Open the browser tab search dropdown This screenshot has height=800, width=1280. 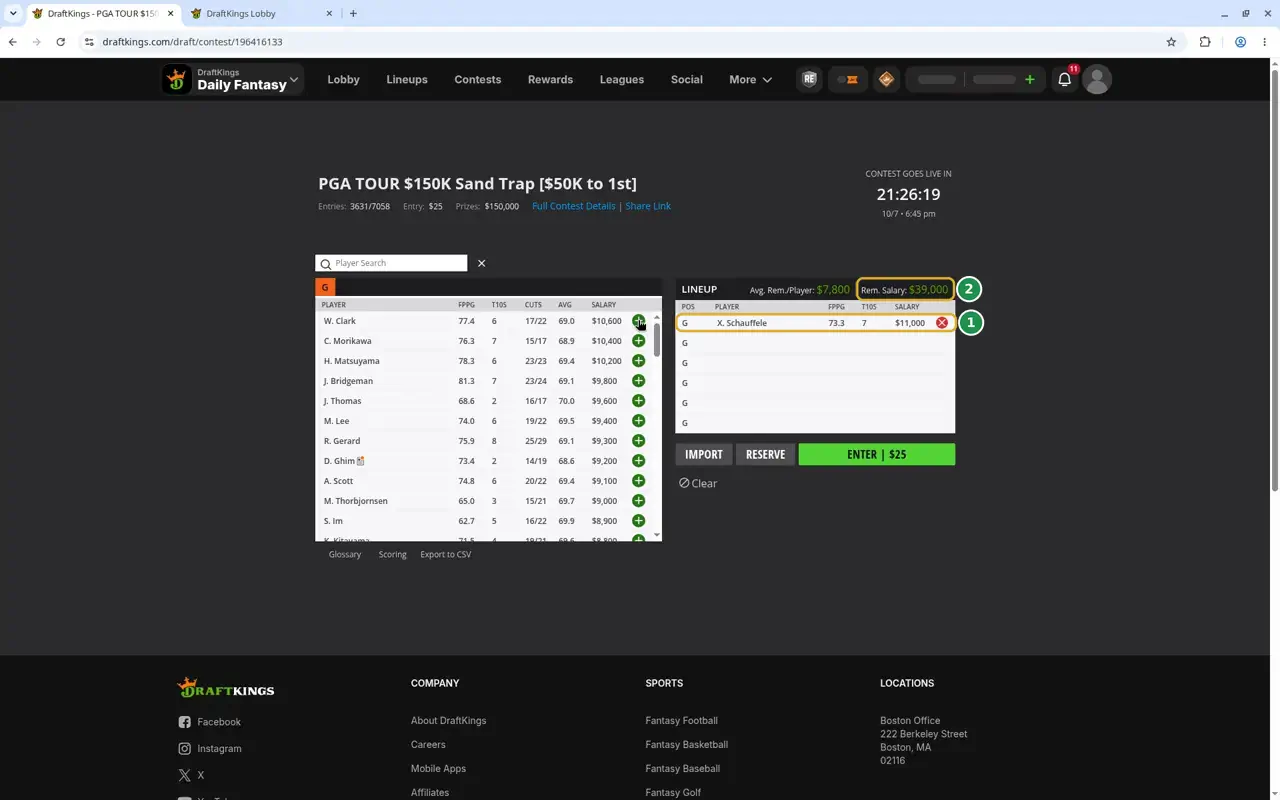(13, 14)
